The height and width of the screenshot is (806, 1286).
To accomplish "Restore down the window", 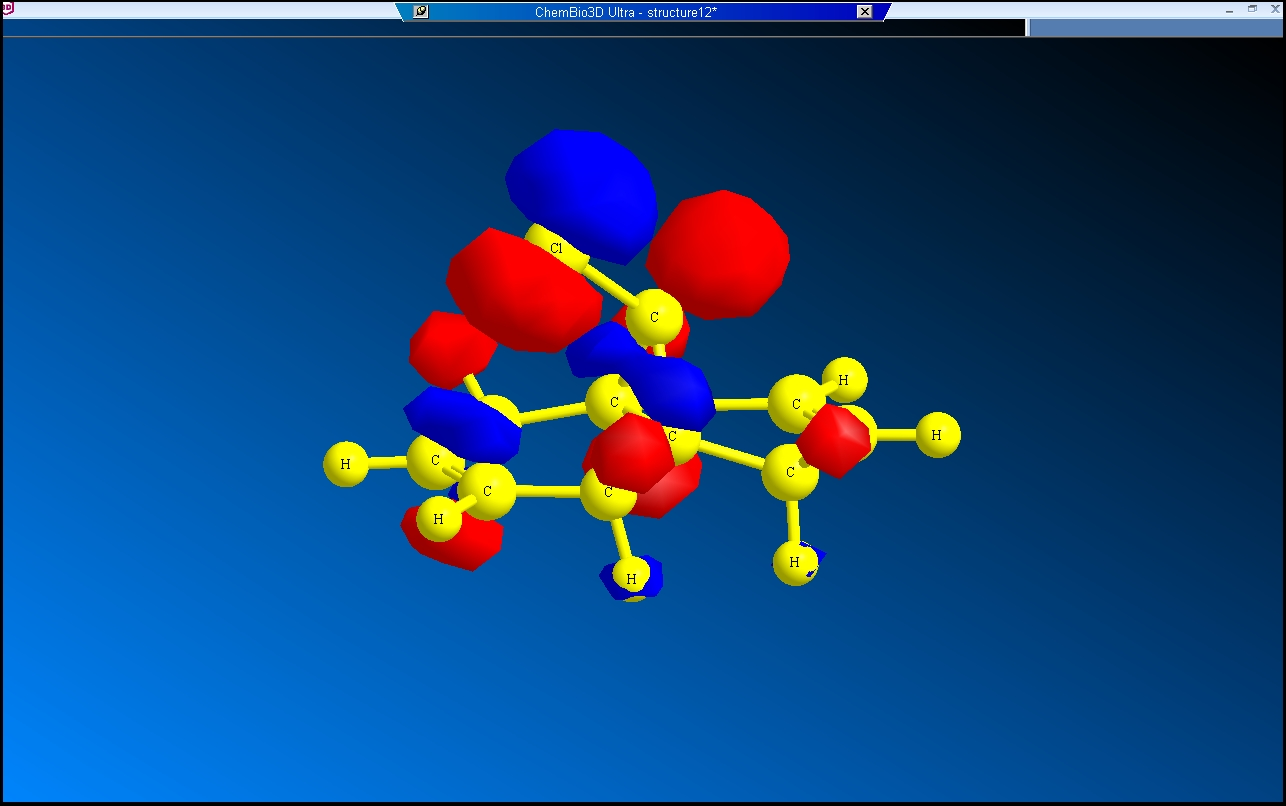I will point(1253,8).
